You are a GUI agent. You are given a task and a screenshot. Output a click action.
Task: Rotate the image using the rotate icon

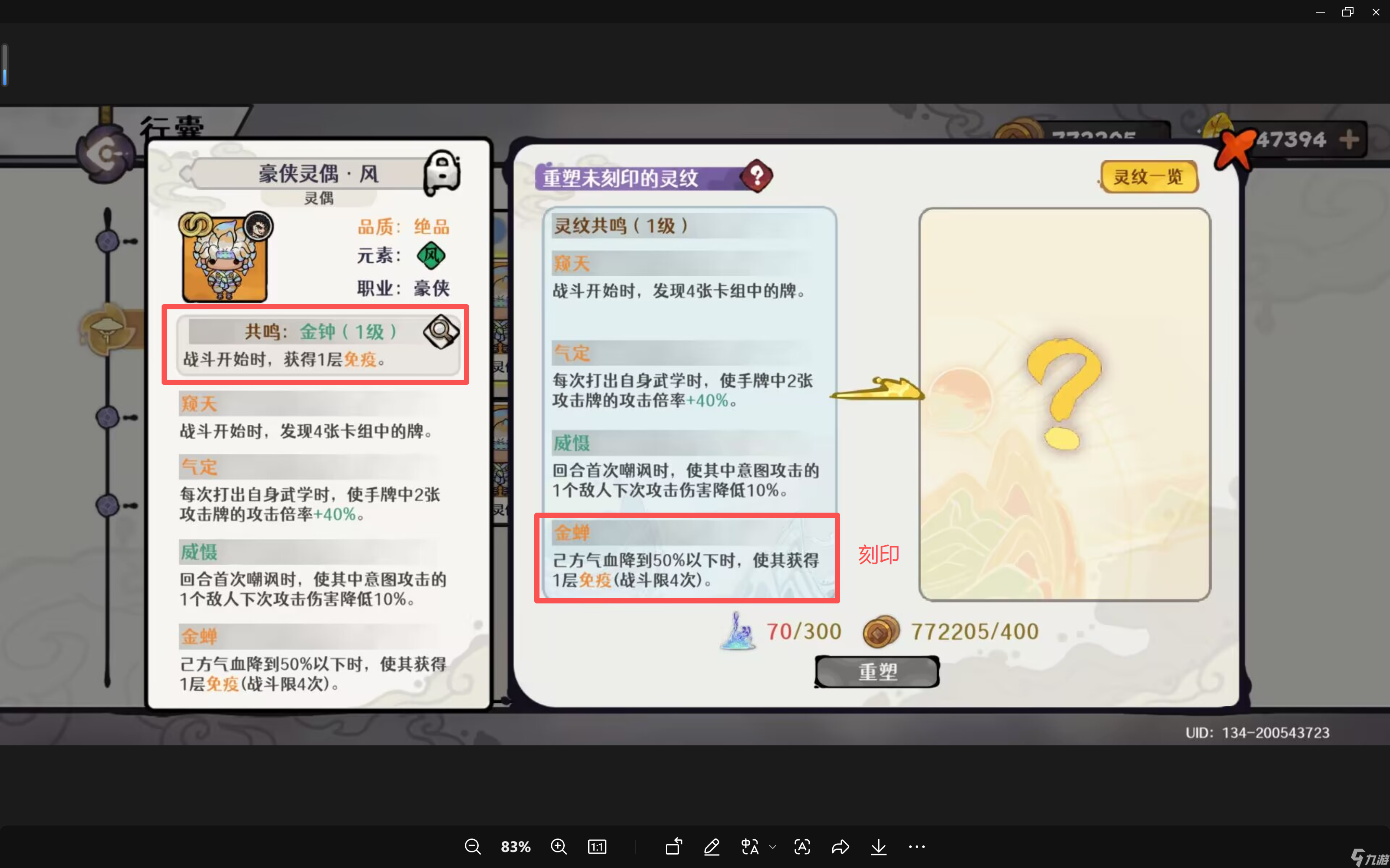pos(673,847)
